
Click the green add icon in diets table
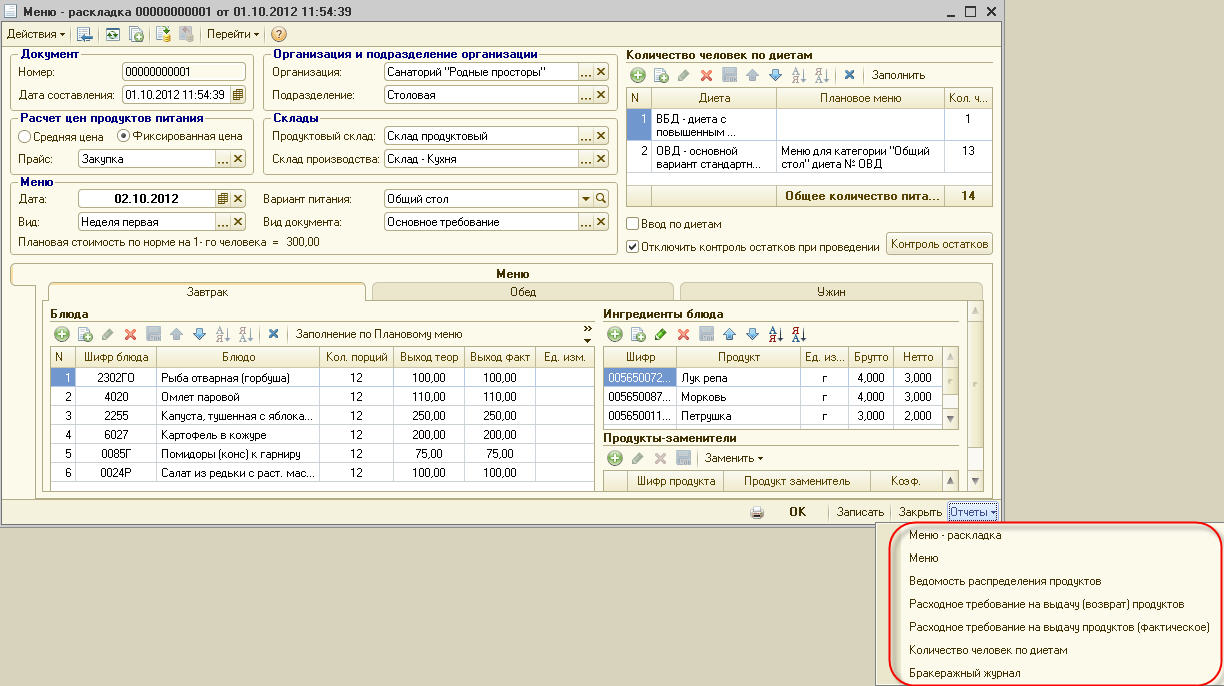point(637,75)
